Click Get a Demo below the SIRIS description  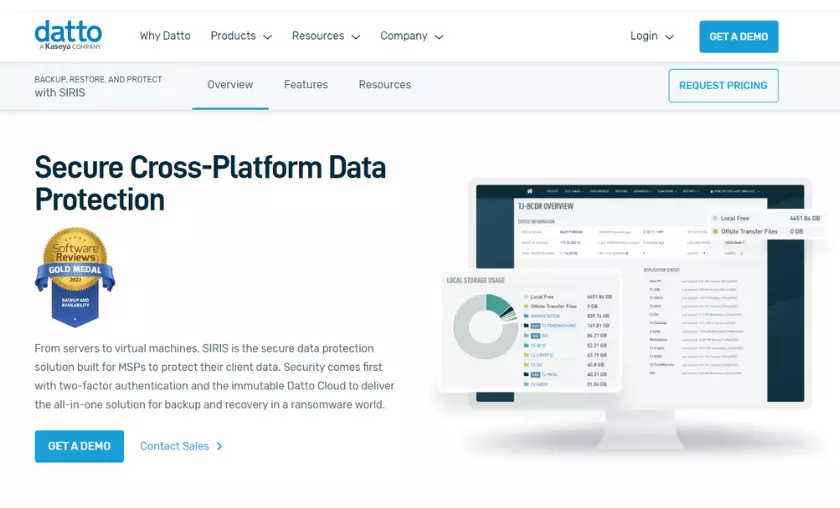[79, 446]
